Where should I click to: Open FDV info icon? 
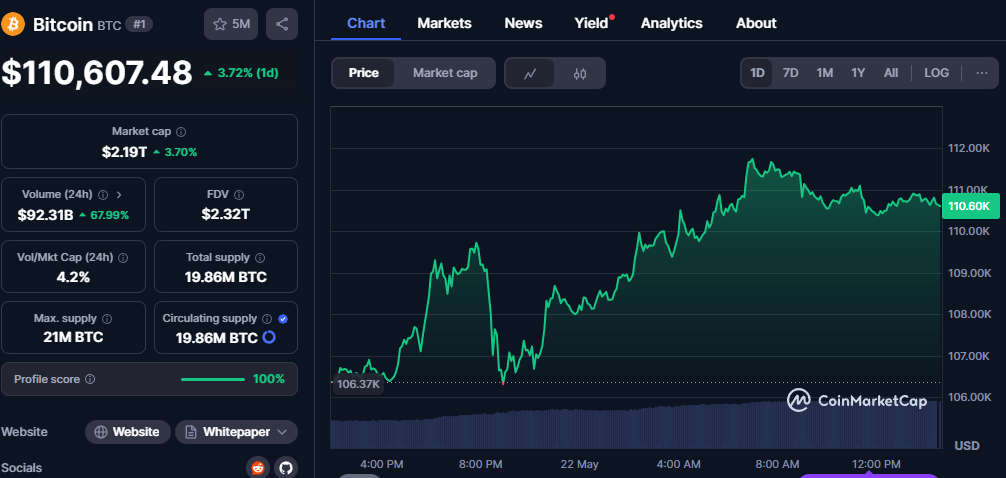pyautogui.click(x=239, y=194)
